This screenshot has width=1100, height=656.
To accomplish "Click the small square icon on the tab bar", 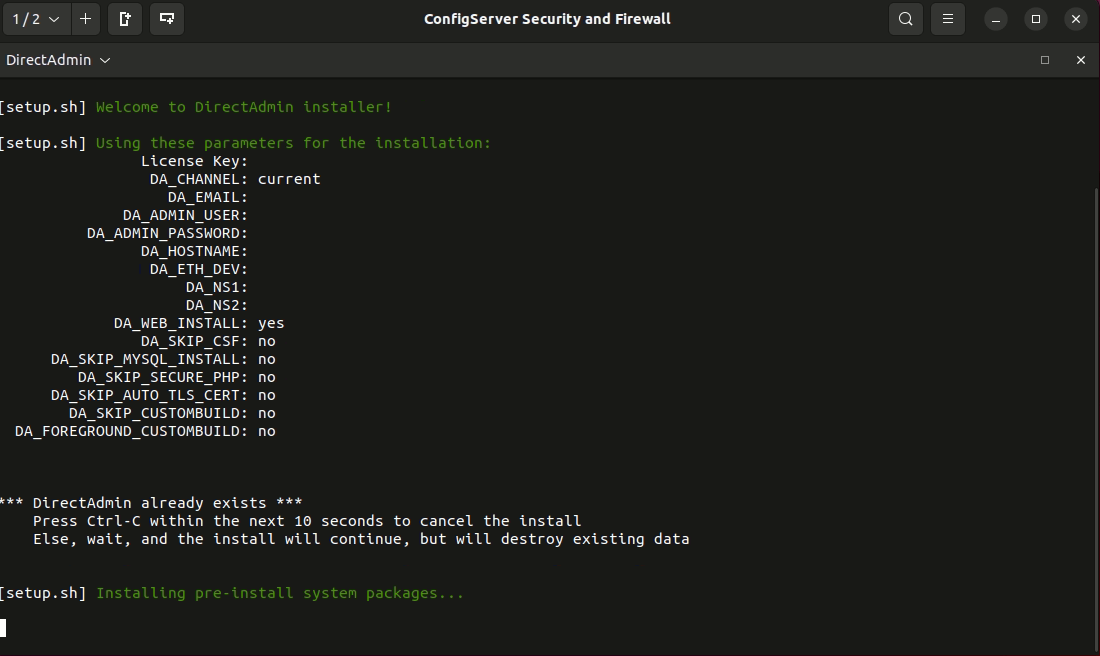I will [1045, 60].
